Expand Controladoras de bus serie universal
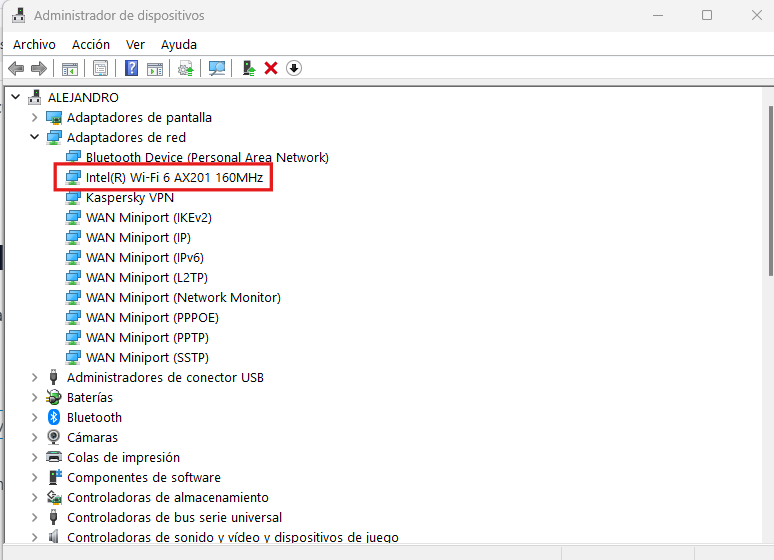The width and height of the screenshot is (774, 560). [x=35, y=518]
